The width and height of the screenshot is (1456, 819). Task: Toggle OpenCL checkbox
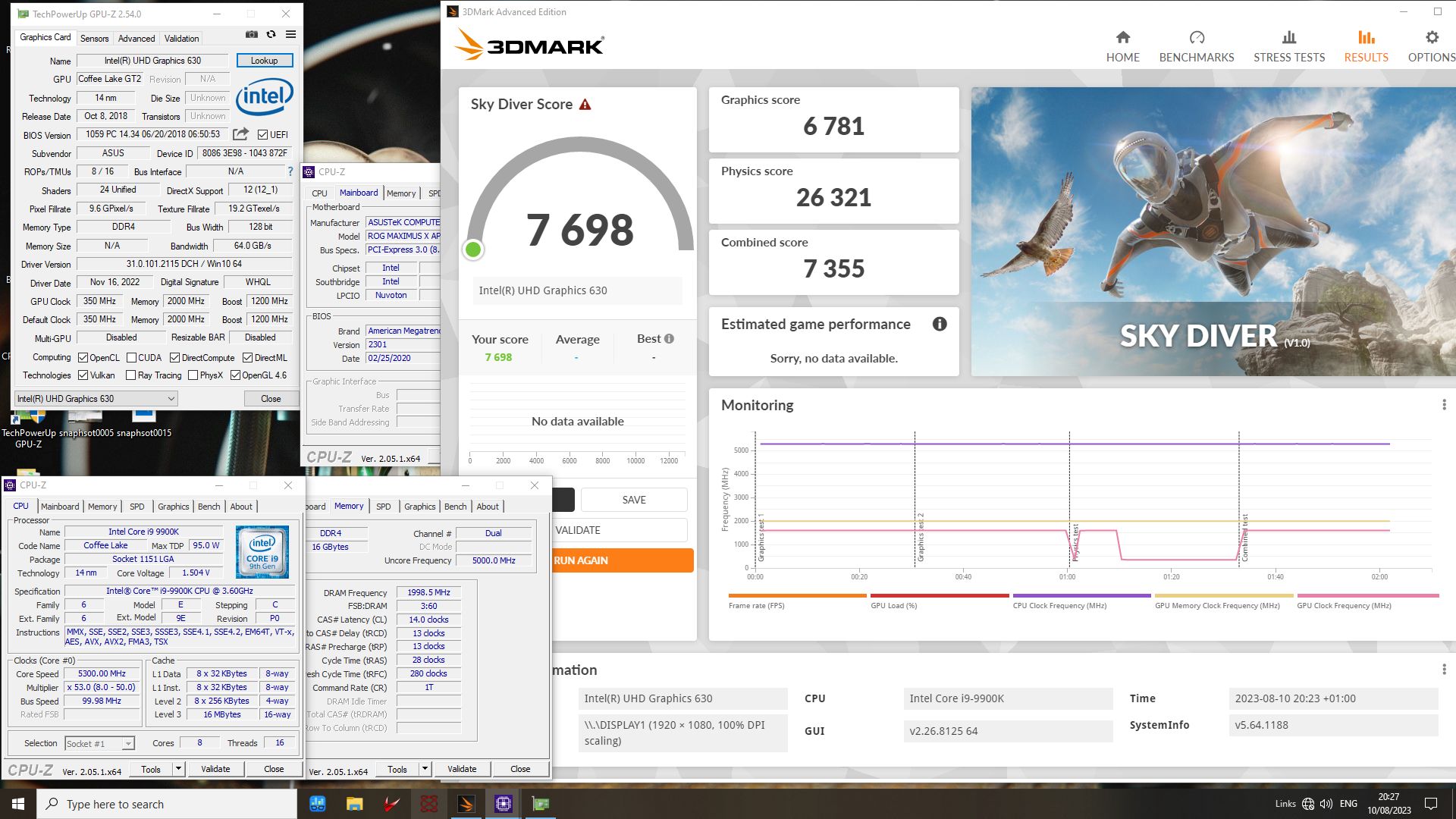click(83, 358)
